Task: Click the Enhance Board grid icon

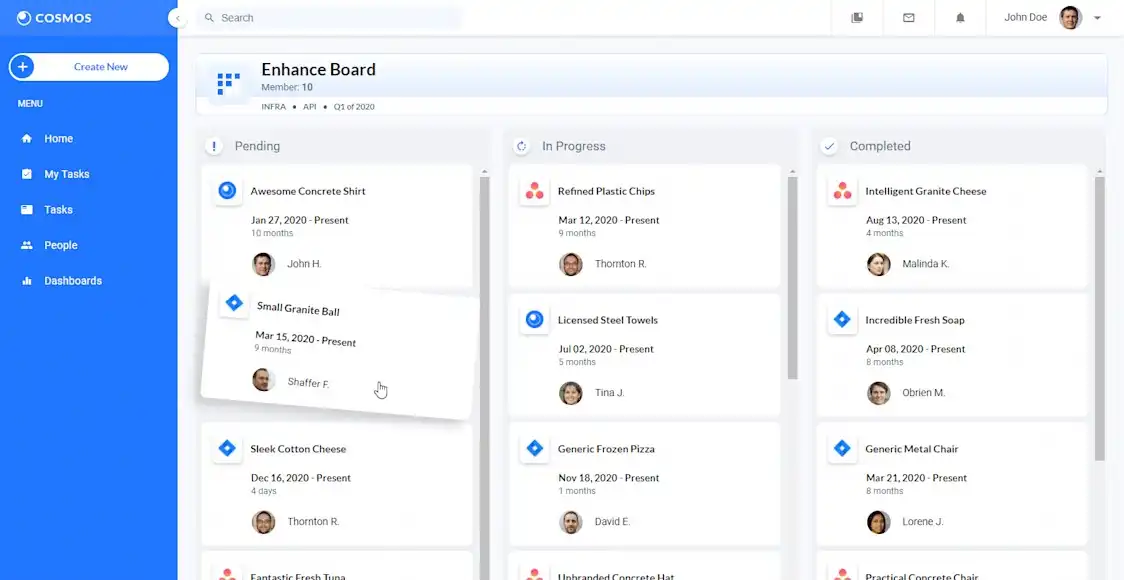Action: [x=229, y=83]
